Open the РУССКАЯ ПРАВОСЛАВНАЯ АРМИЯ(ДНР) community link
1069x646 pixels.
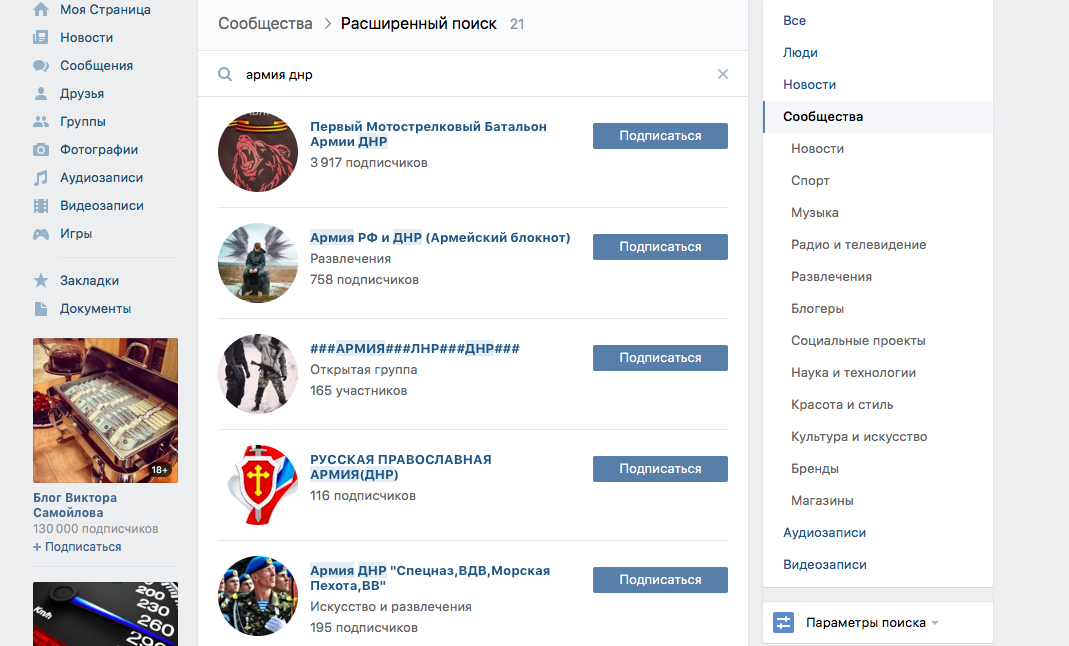401,467
